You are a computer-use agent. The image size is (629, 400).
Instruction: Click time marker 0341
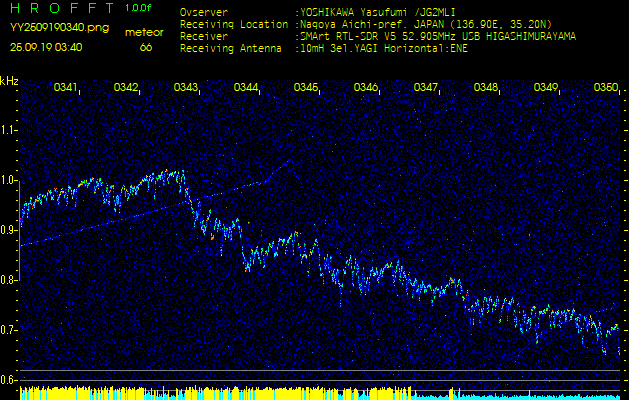65,87
